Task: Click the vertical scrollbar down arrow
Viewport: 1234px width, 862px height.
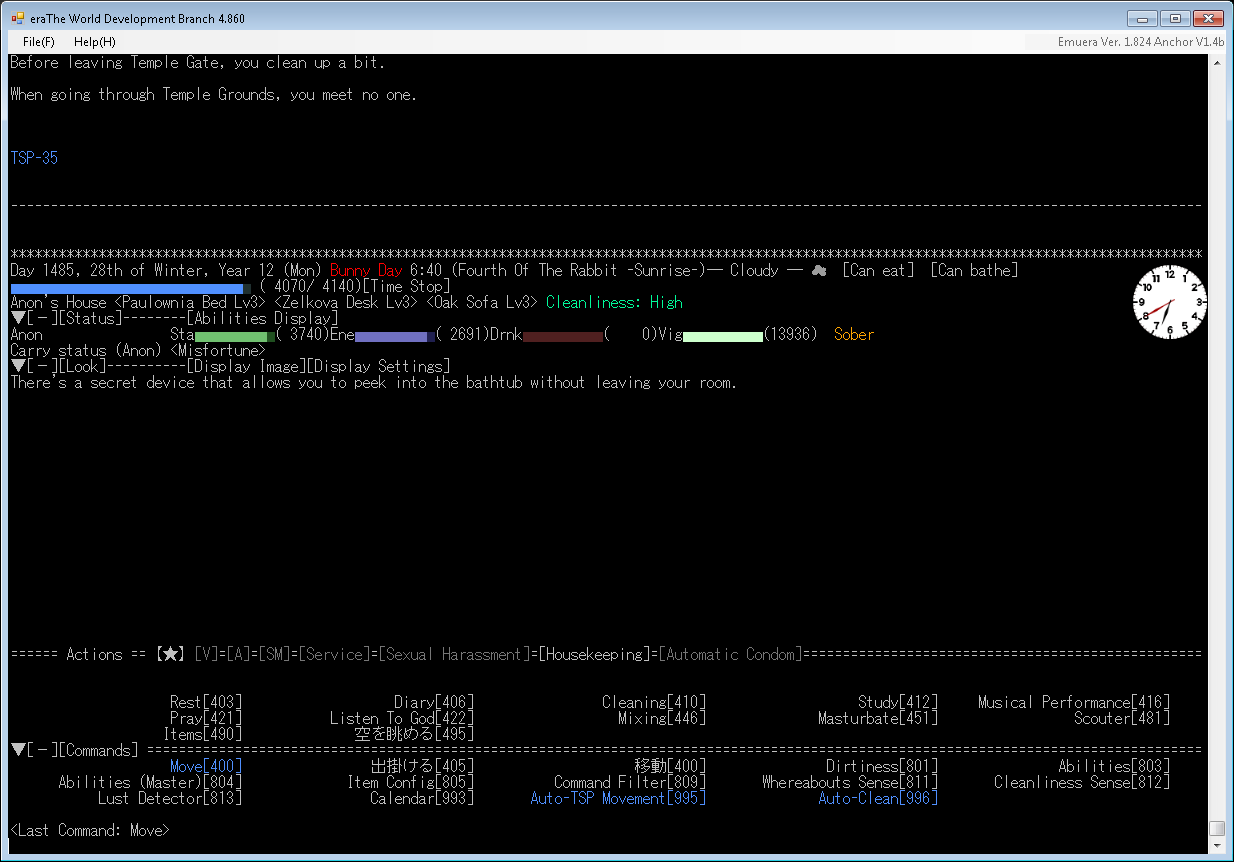Action: point(1216,846)
